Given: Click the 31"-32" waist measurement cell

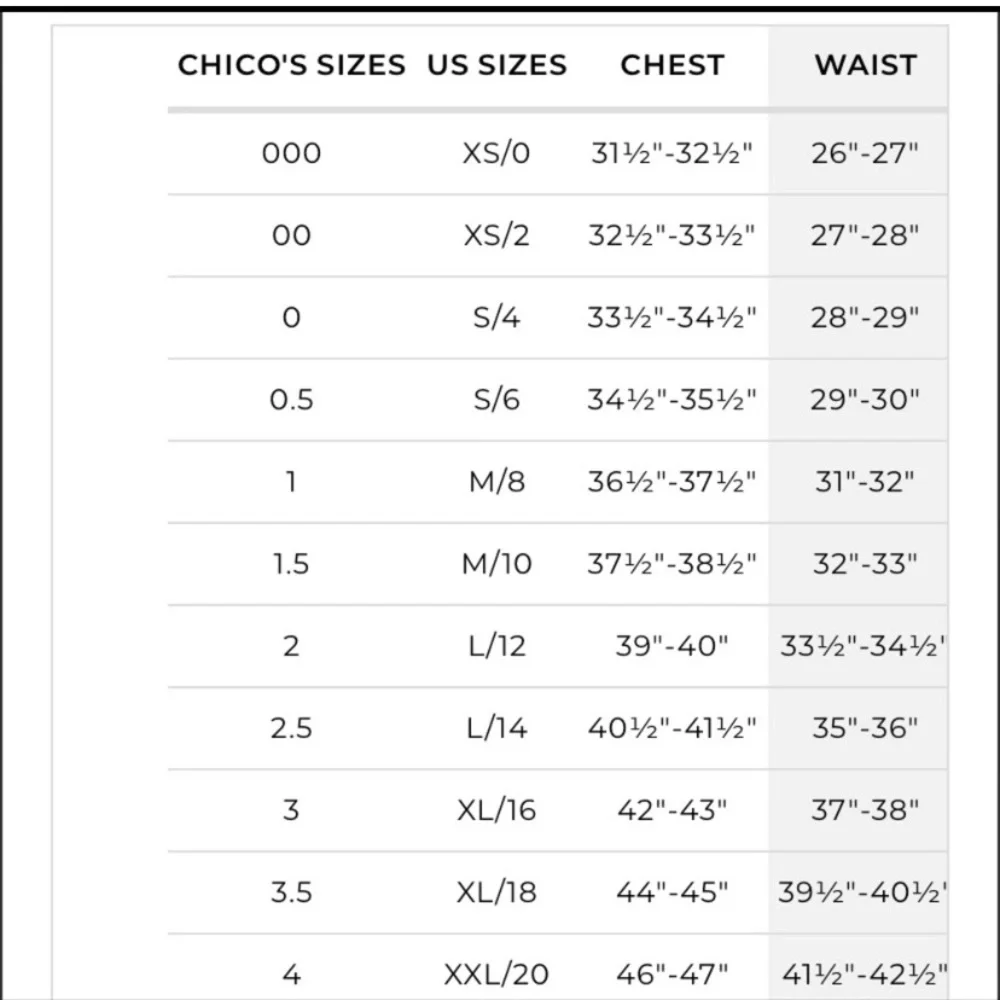Looking at the screenshot, I should [865, 482].
